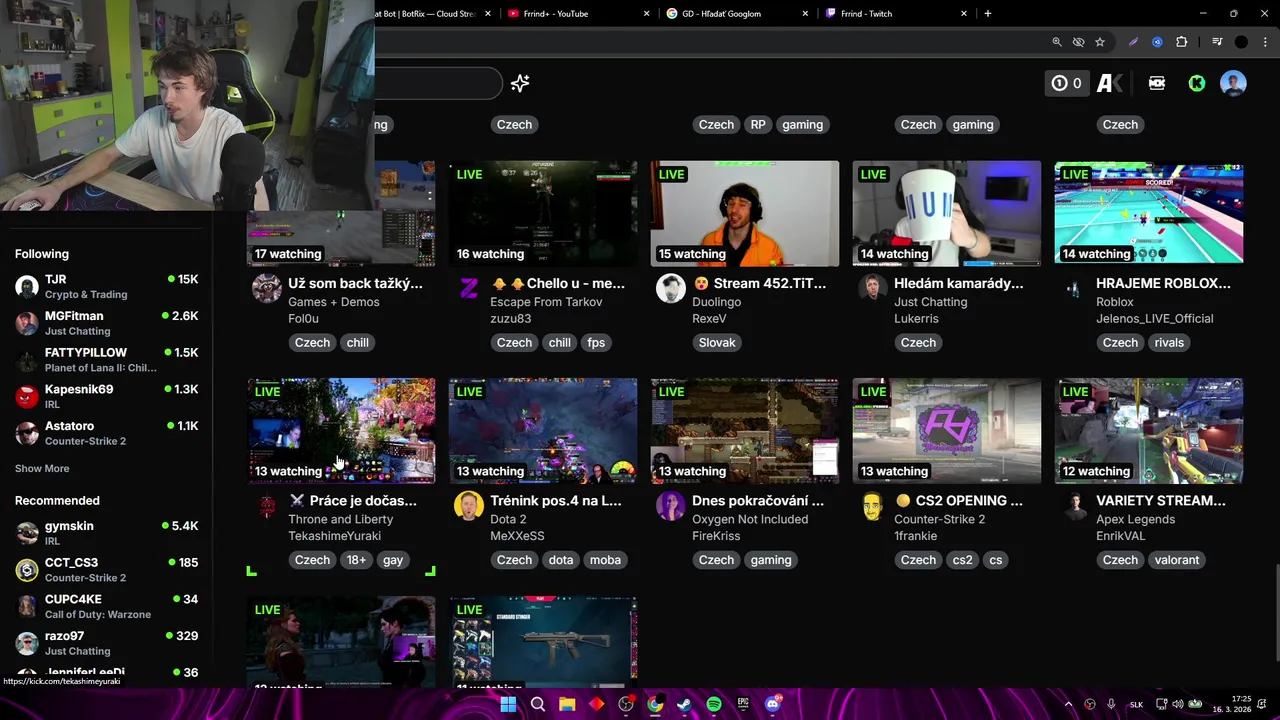This screenshot has width=1280, height=720.
Task: Click the blue round extension icon
Action: point(1157,42)
